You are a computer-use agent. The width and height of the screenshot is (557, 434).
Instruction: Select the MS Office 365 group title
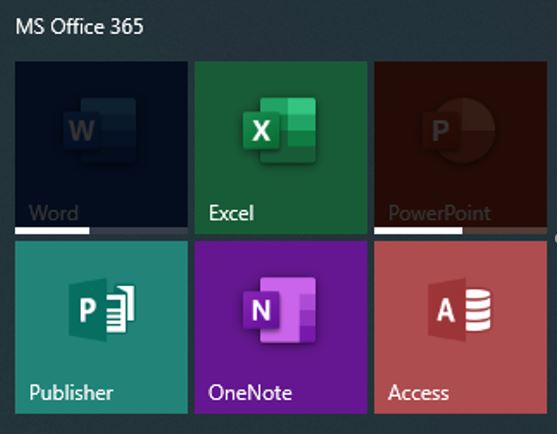coord(80,27)
